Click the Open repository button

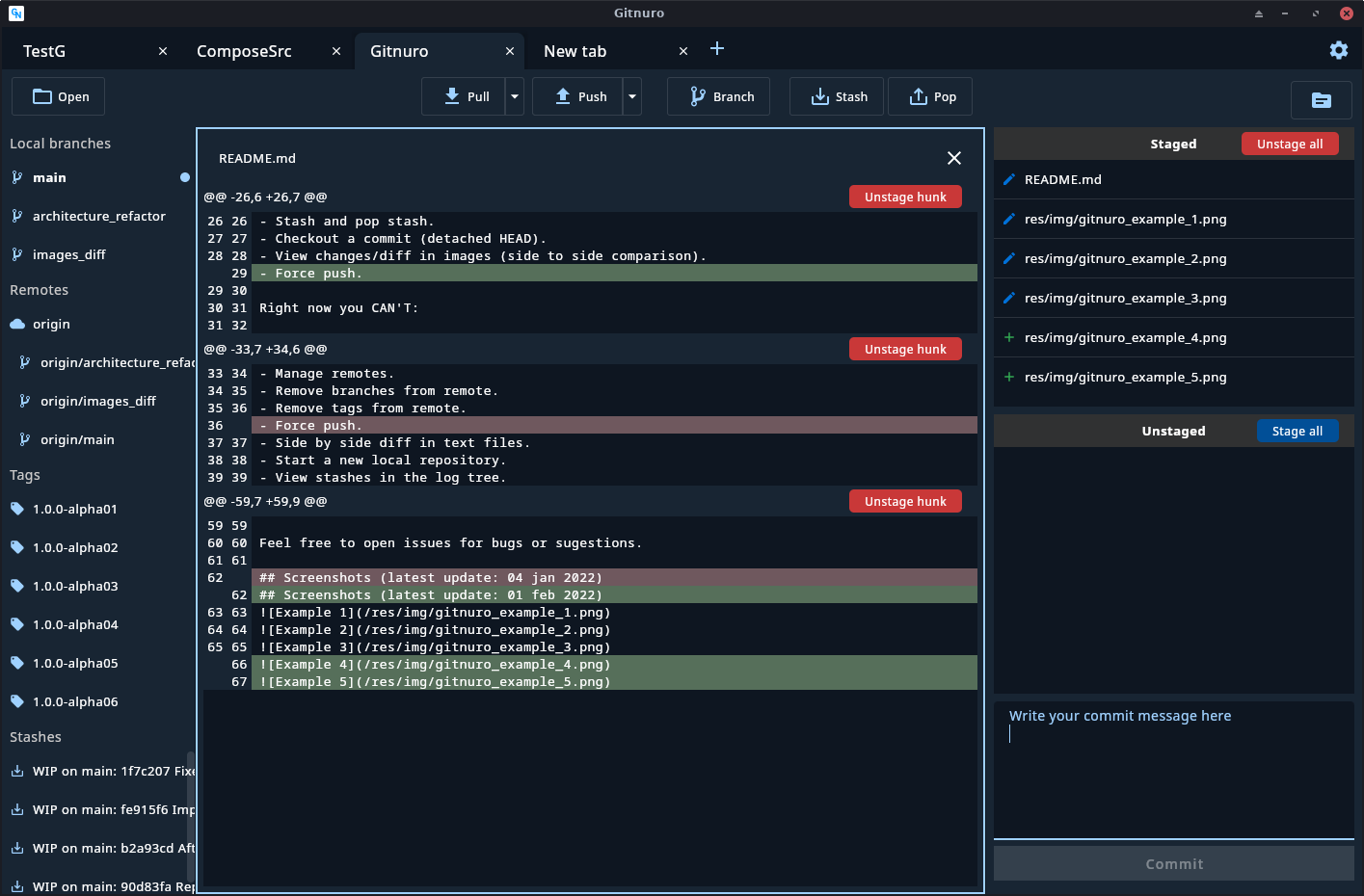pyautogui.click(x=58, y=96)
